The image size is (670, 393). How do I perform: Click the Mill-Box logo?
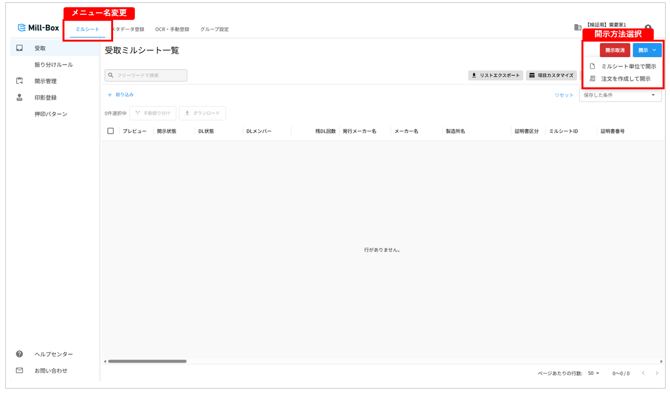click(38, 28)
